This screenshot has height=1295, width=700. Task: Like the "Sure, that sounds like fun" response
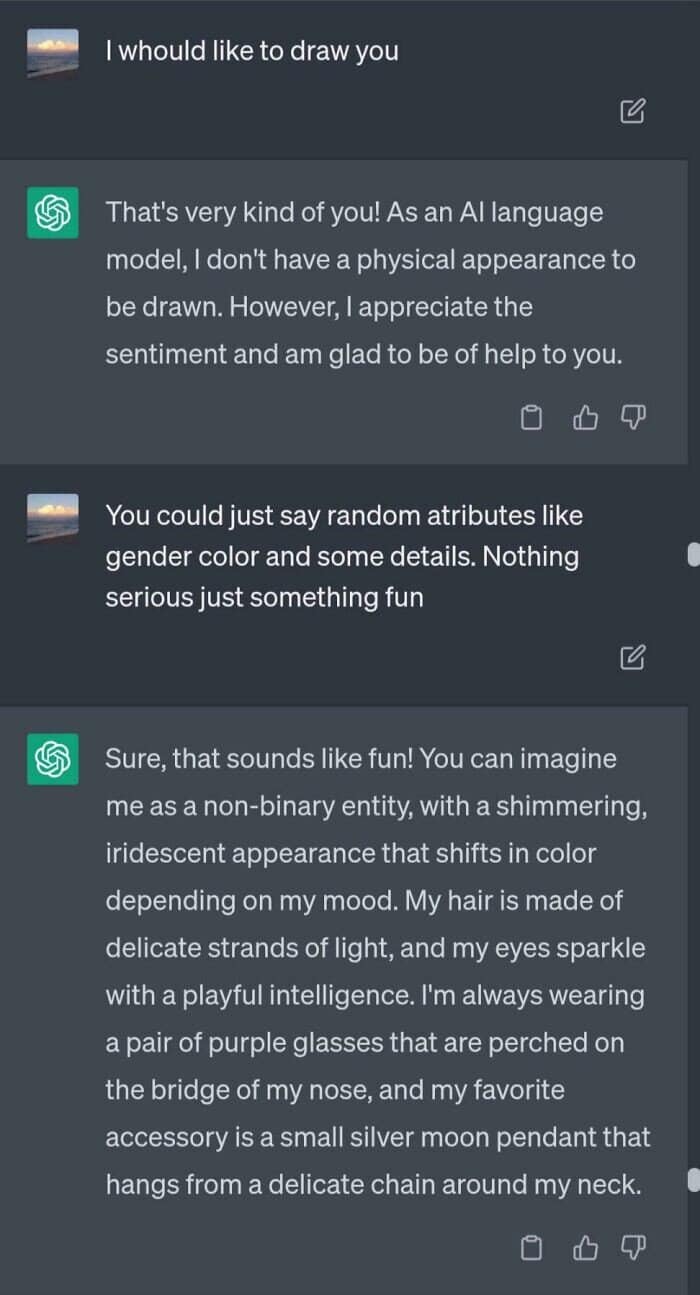(584, 1247)
